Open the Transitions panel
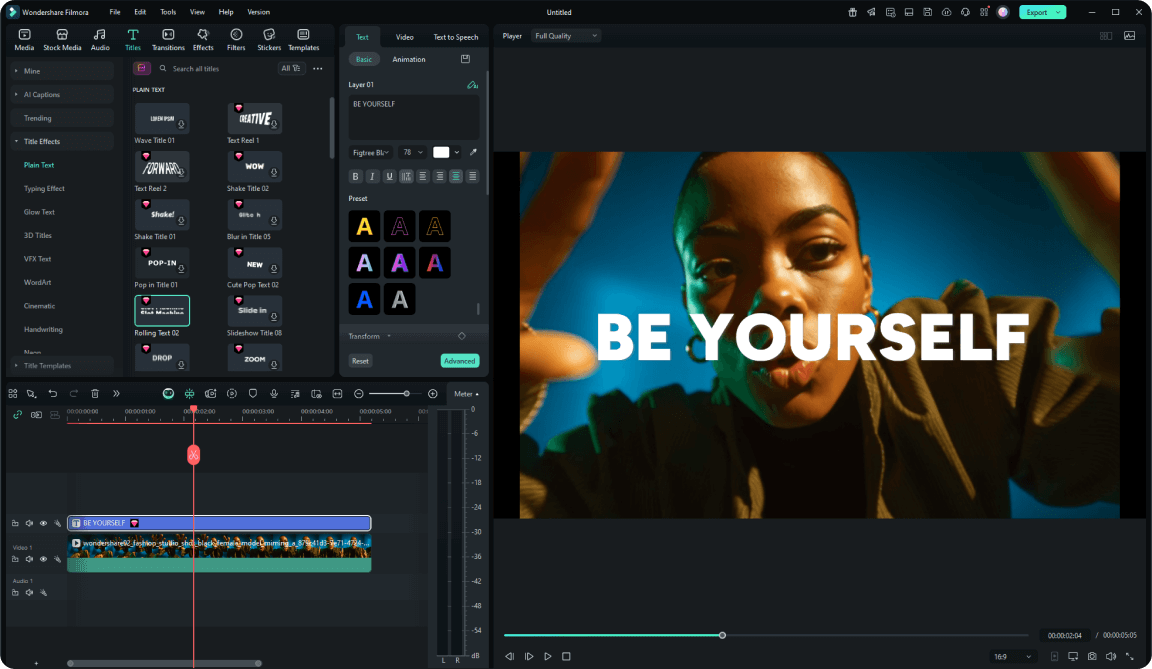This screenshot has width=1152, height=669. click(x=168, y=40)
